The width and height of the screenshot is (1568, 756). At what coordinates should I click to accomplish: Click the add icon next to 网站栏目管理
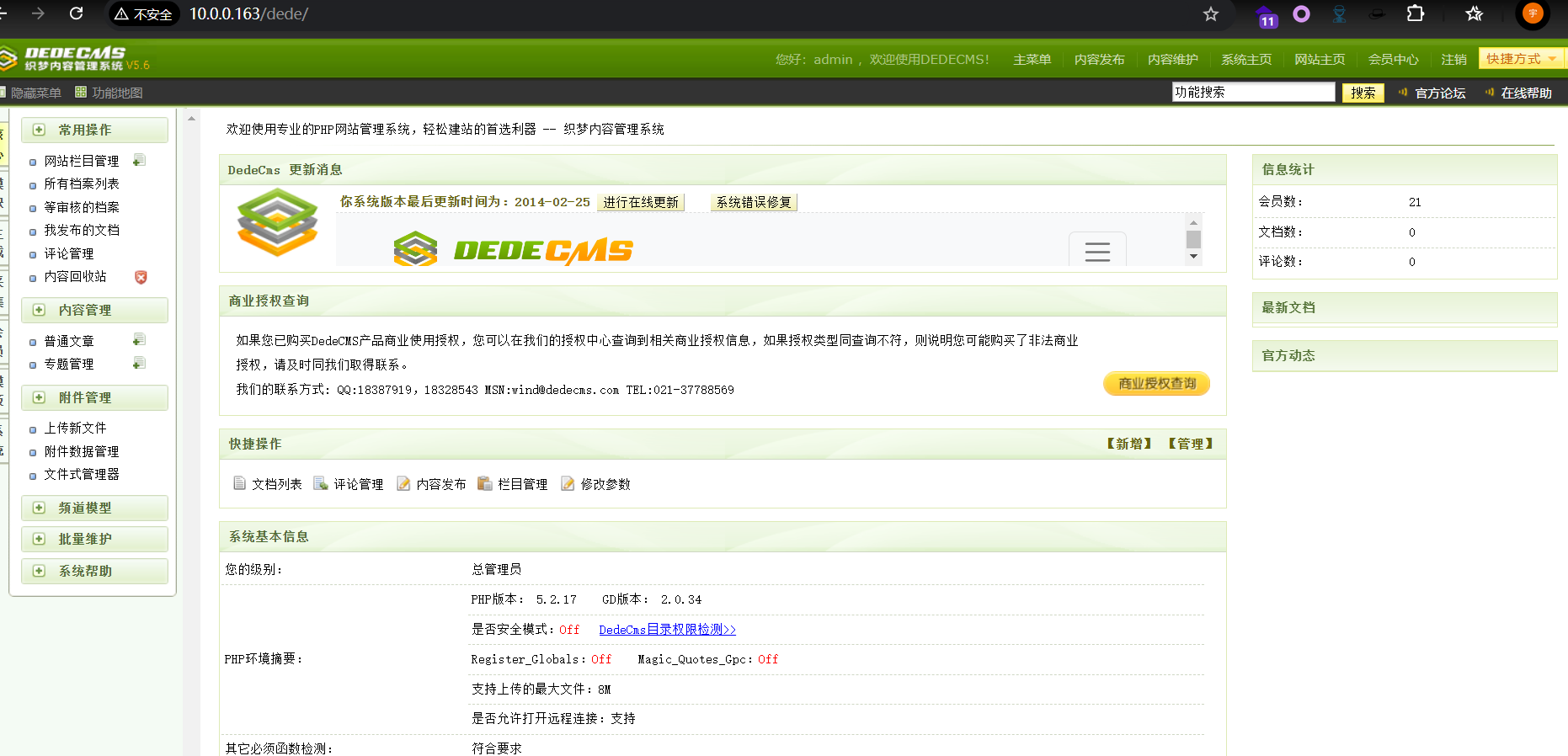coord(140,160)
